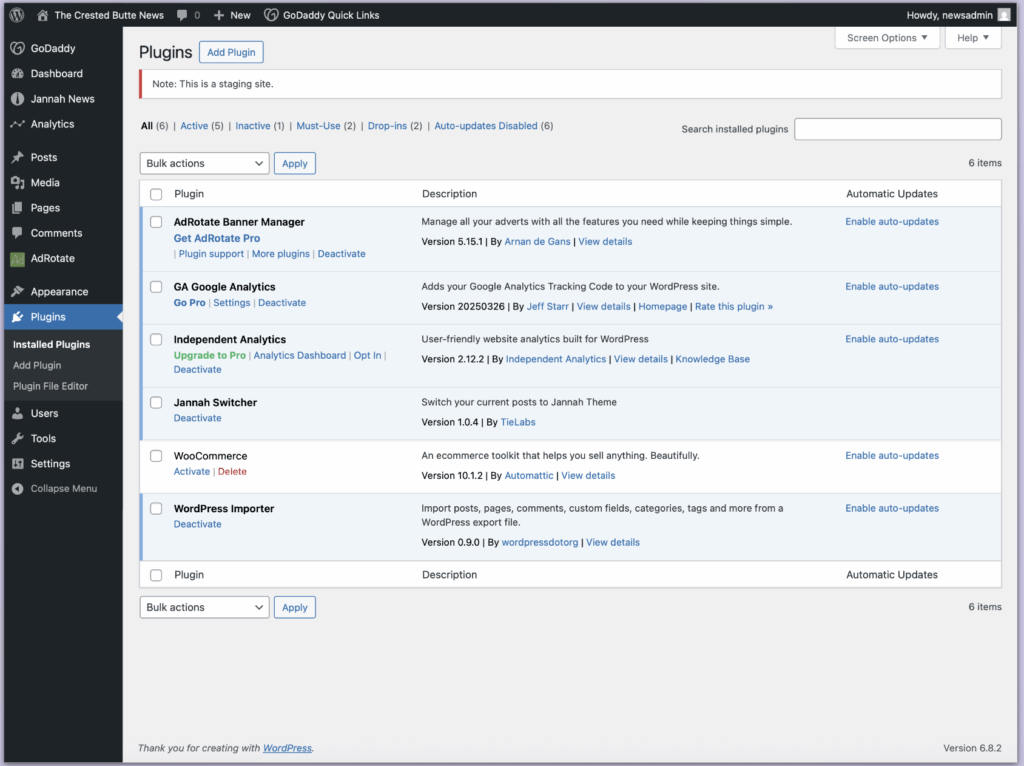This screenshot has width=1024, height=766.
Task: Activate the WooCommerce plugin
Action: click(x=192, y=472)
